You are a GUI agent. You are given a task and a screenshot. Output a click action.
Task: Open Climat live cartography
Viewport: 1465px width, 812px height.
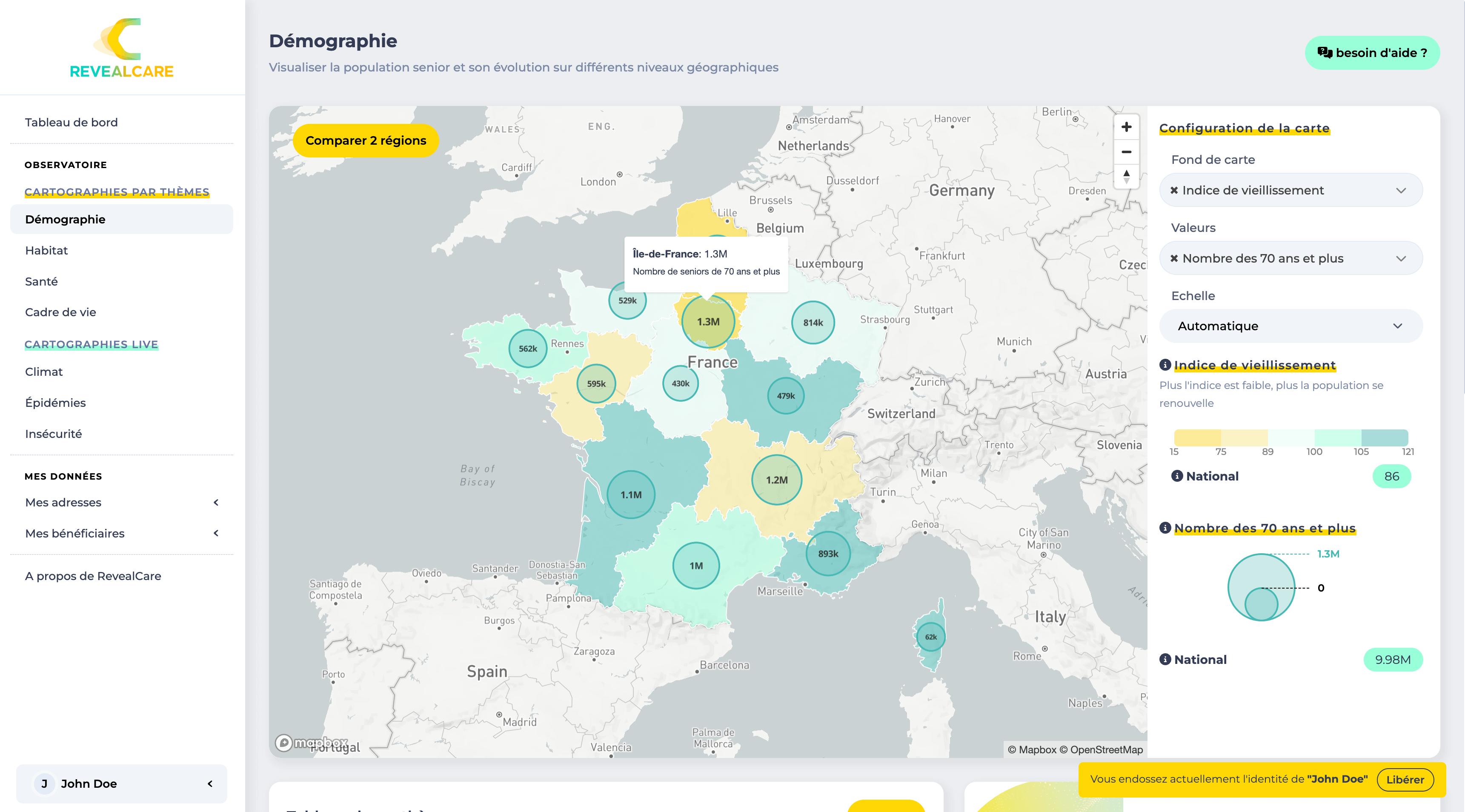coord(44,372)
